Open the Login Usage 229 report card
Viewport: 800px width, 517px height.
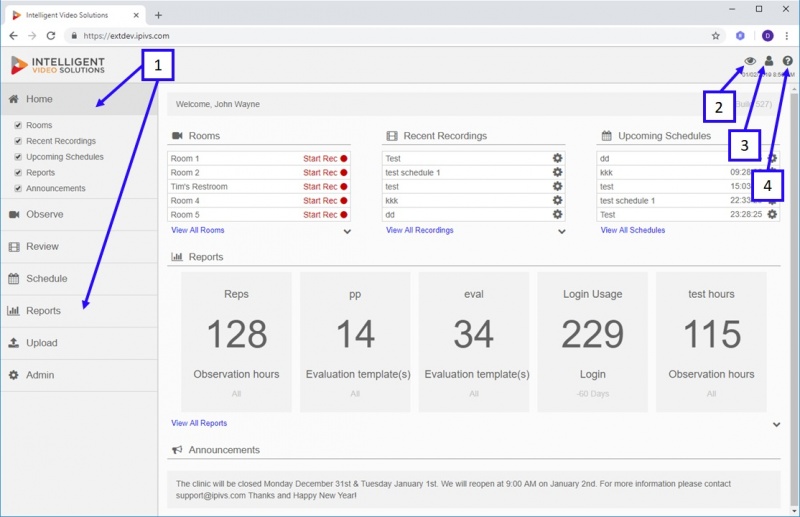592,342
